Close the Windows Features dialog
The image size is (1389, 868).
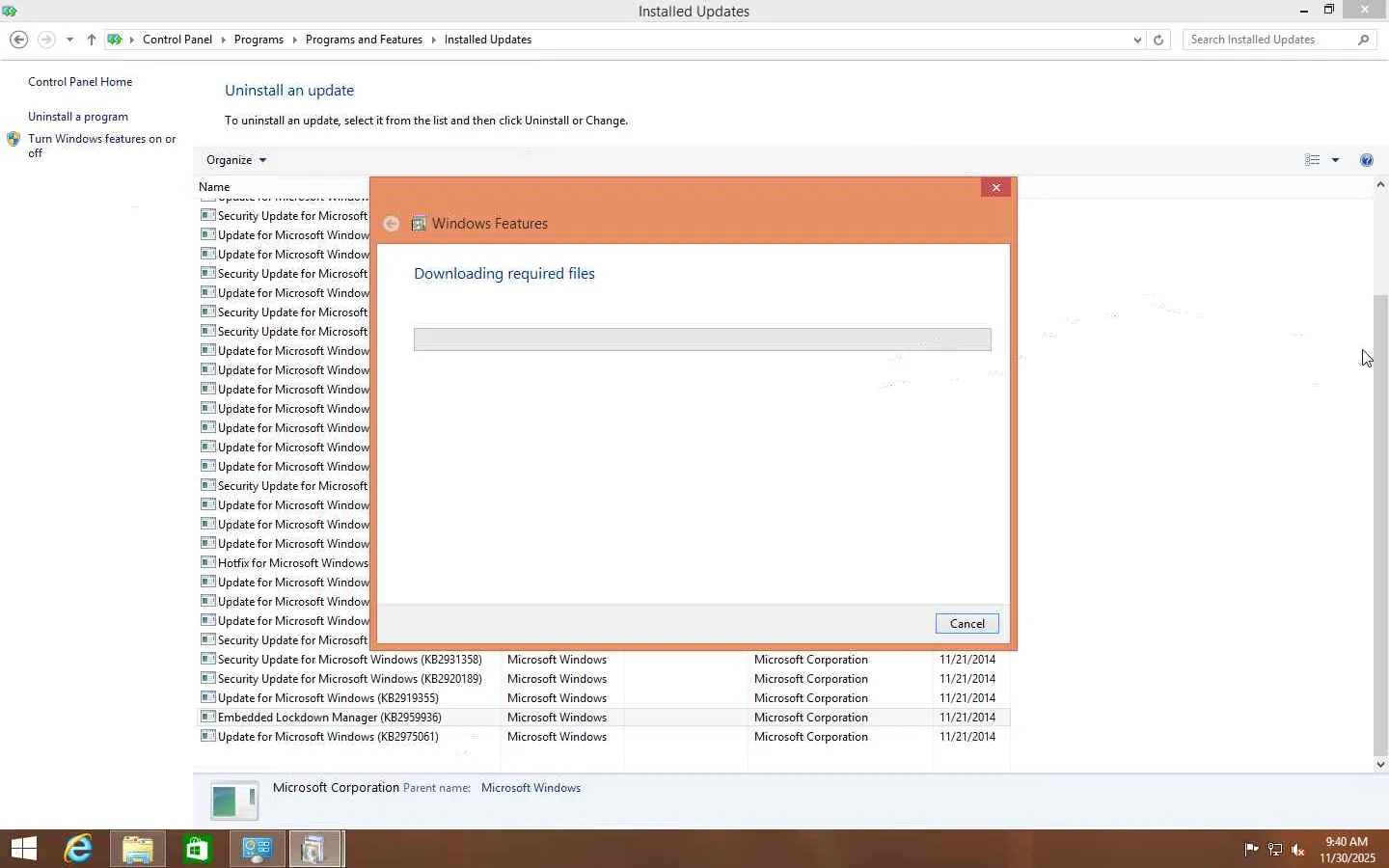coord(995,187)
